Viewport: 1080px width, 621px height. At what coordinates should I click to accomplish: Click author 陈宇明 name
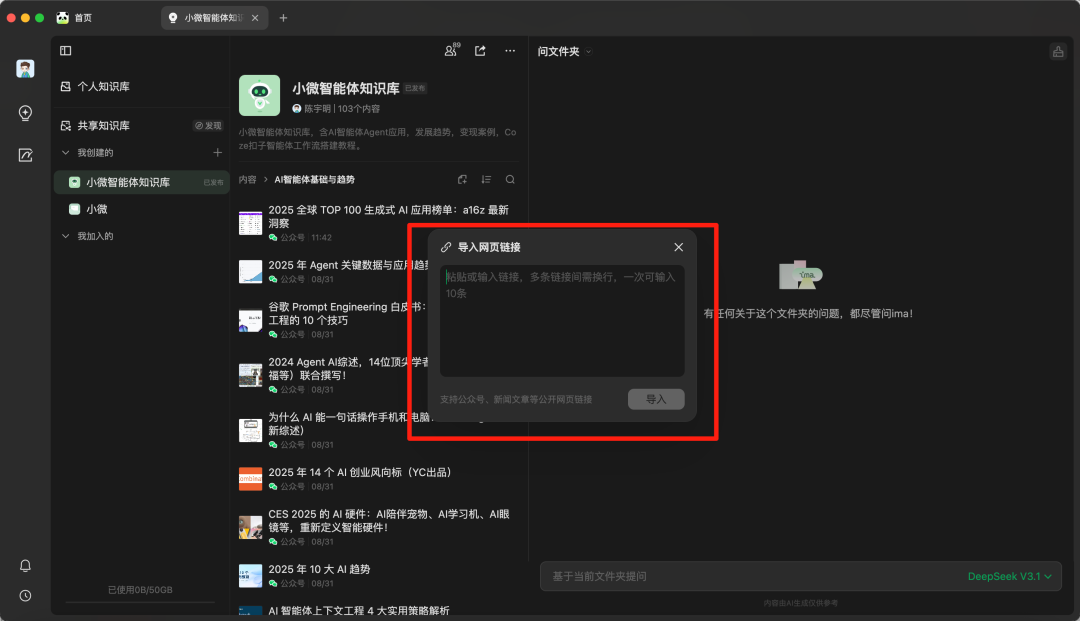pos(317,109)
